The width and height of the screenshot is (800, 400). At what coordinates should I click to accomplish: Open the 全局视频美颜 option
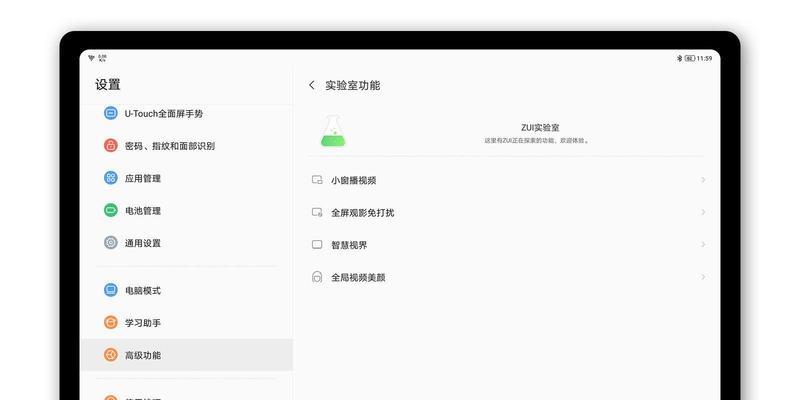tap(508, 277)
